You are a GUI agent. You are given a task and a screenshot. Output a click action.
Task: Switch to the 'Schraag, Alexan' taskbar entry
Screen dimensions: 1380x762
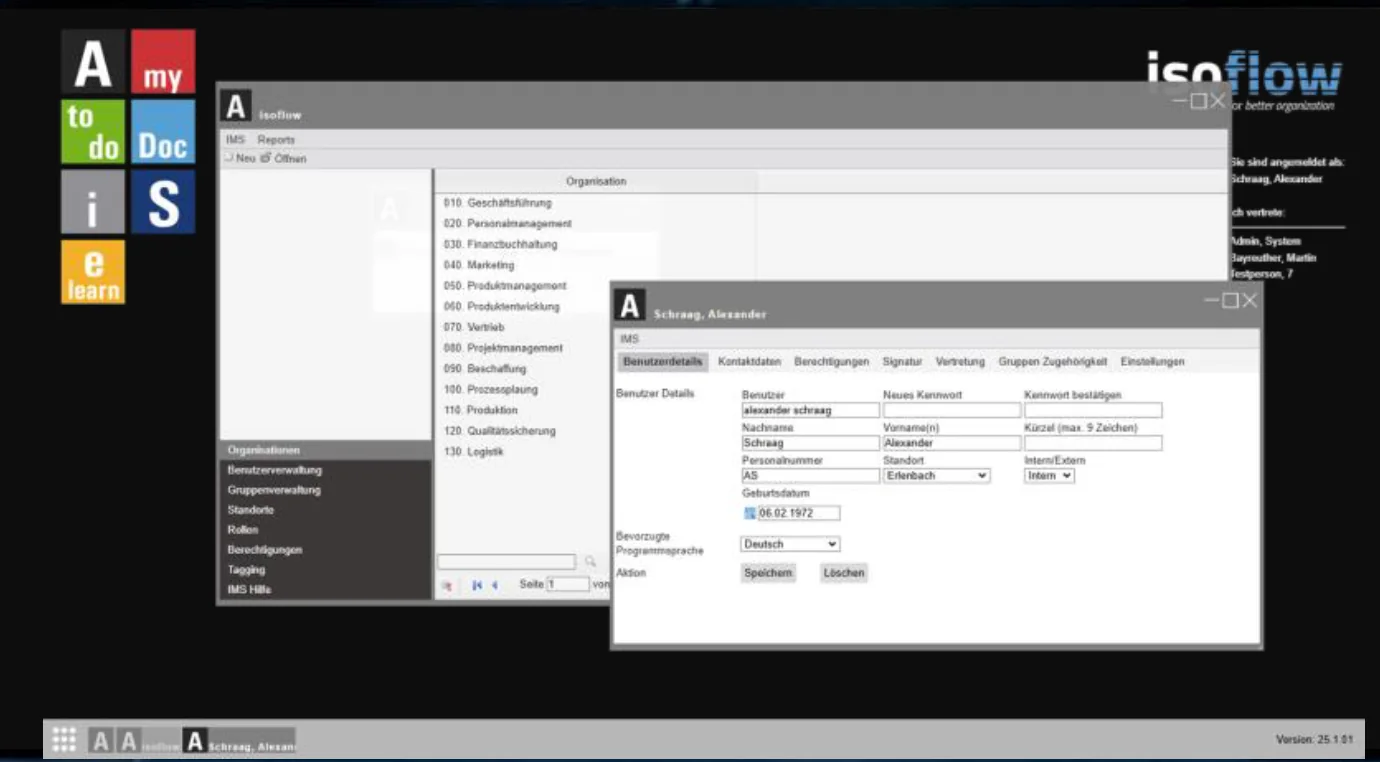coord(240,741)
